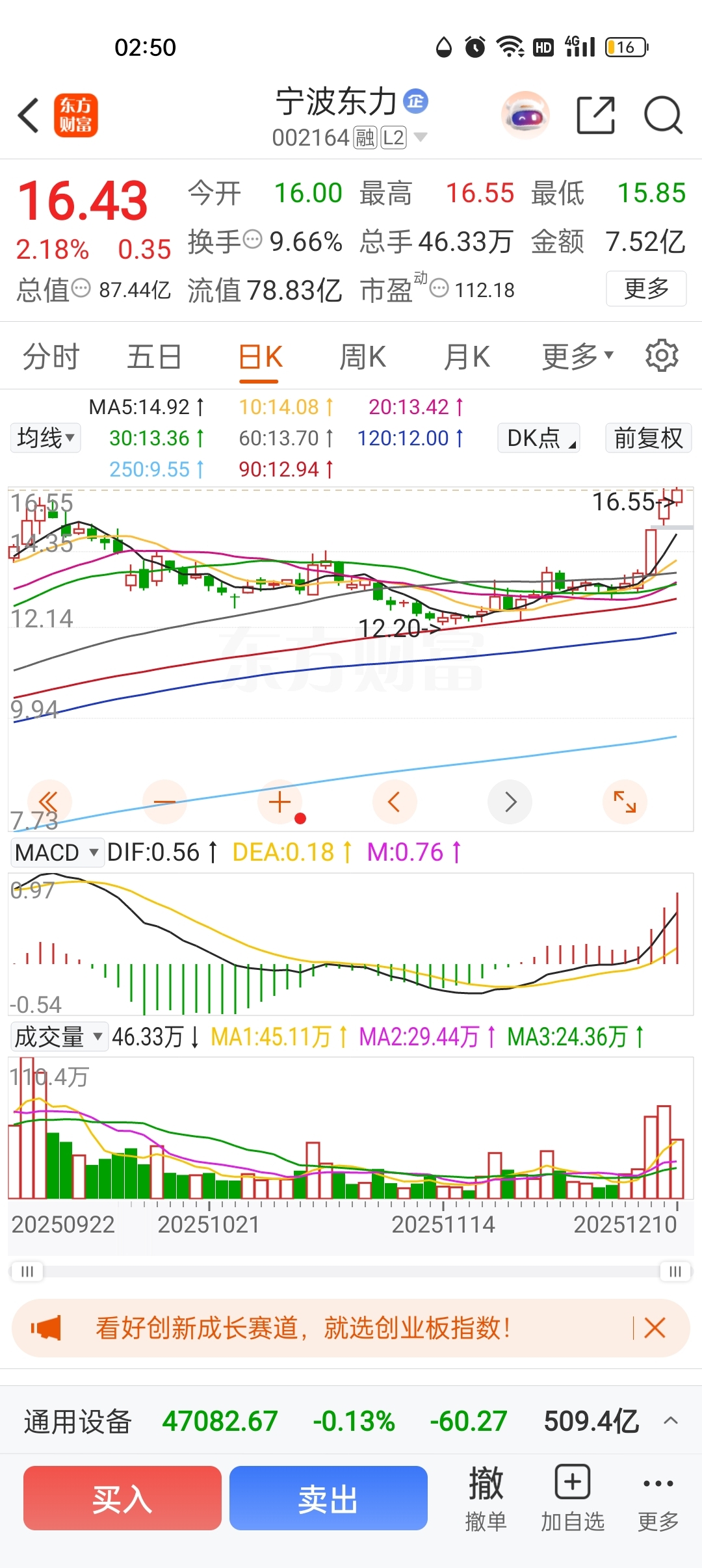Move chart right with right chevron
Image resolution: width=702 pixels, height=1568 pixels.
[510, 802]
